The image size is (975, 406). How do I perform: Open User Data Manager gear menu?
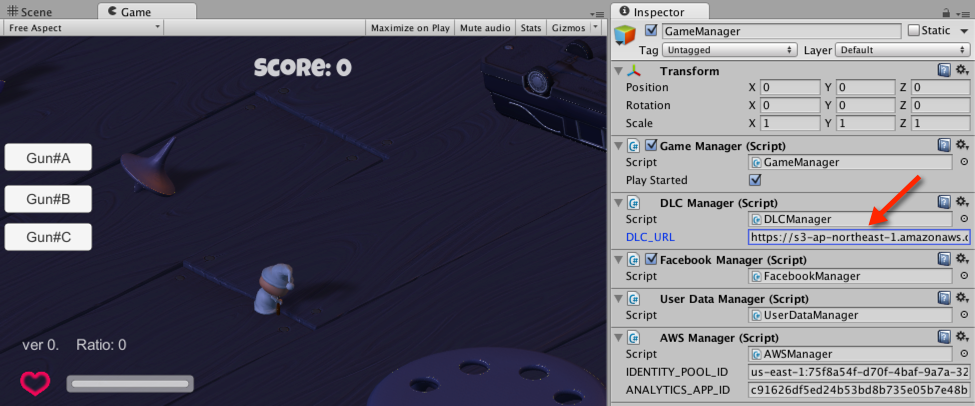tap(962, 298)
